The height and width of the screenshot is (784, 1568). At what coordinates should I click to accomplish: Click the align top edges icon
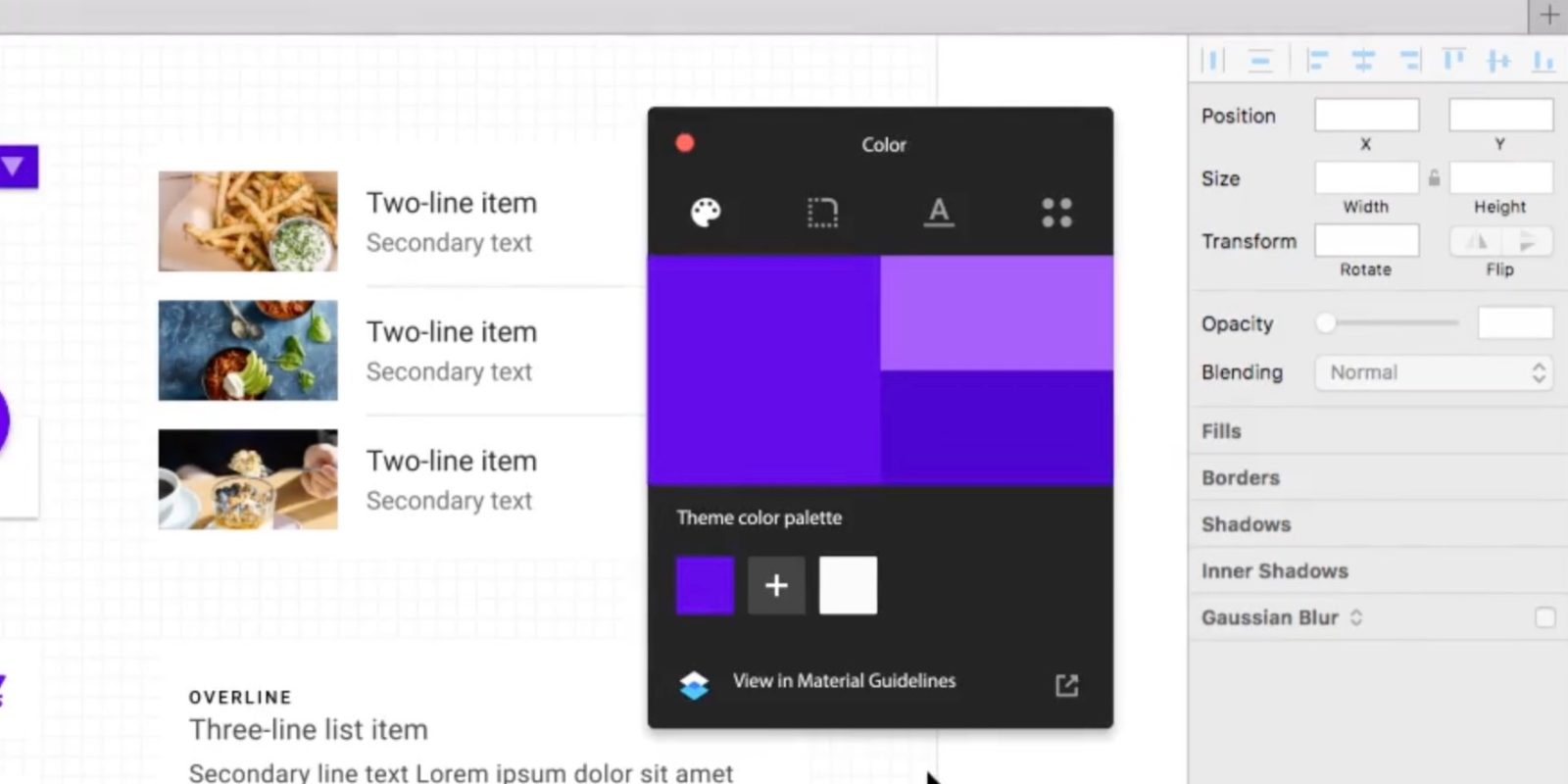tap(1453, 61)
